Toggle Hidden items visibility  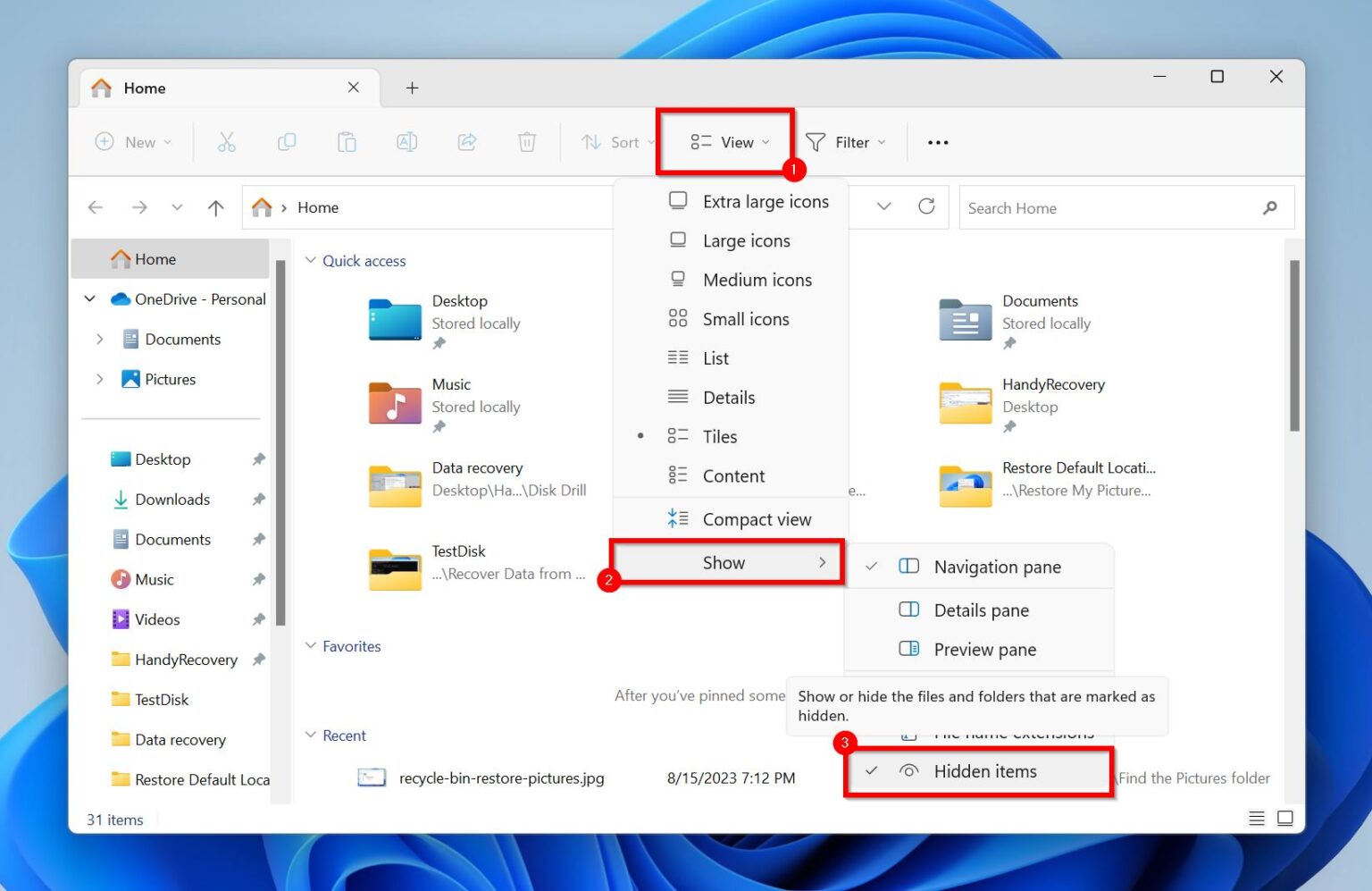[x=984, y=771]
